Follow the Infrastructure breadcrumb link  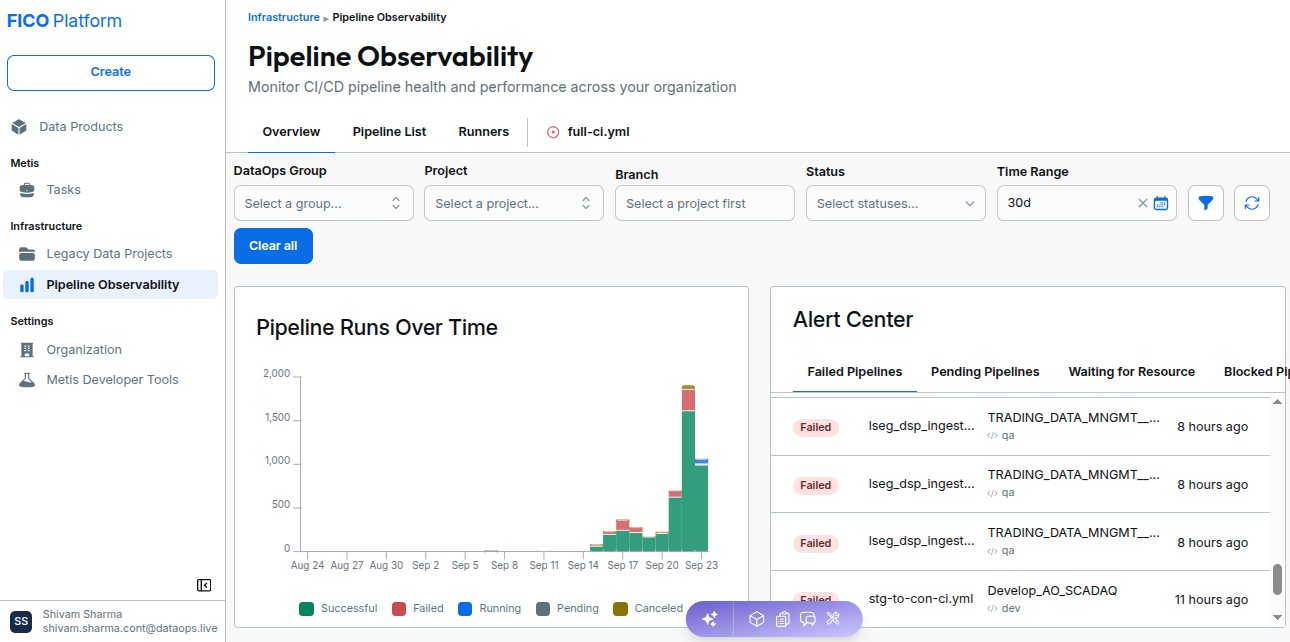[284, 17]
